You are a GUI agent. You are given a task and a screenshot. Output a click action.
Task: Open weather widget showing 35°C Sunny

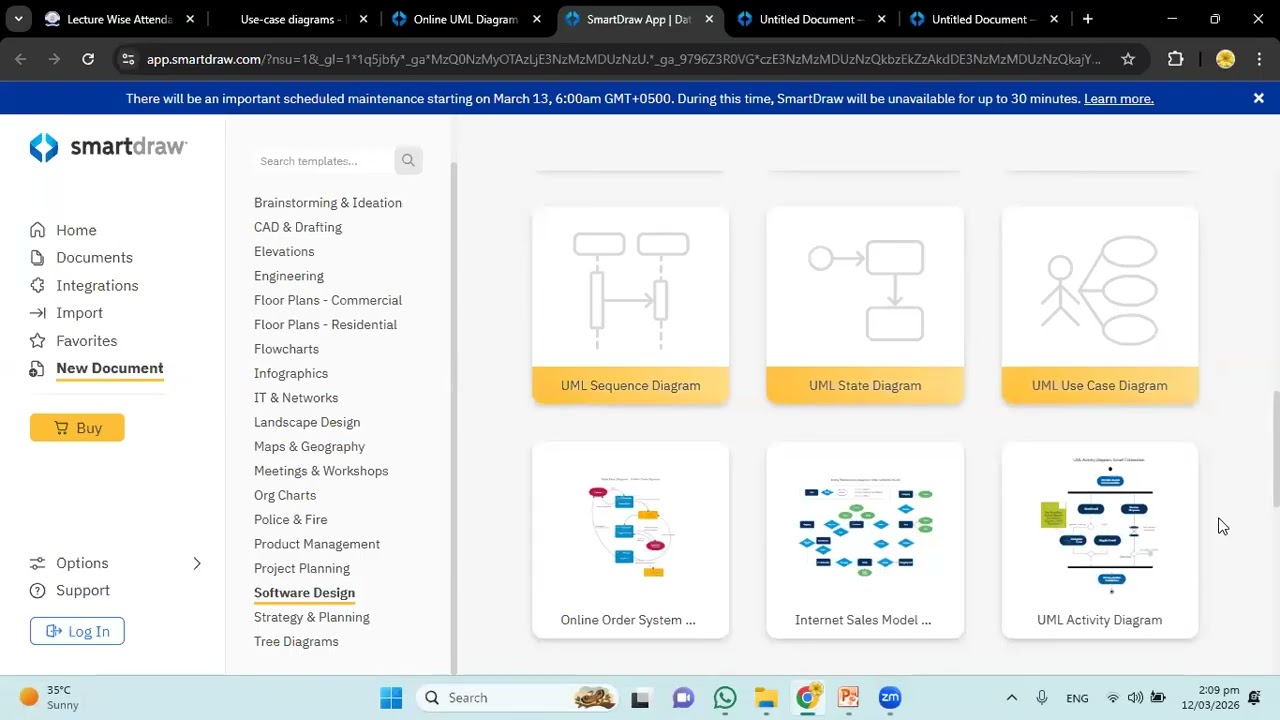[50, 697]
